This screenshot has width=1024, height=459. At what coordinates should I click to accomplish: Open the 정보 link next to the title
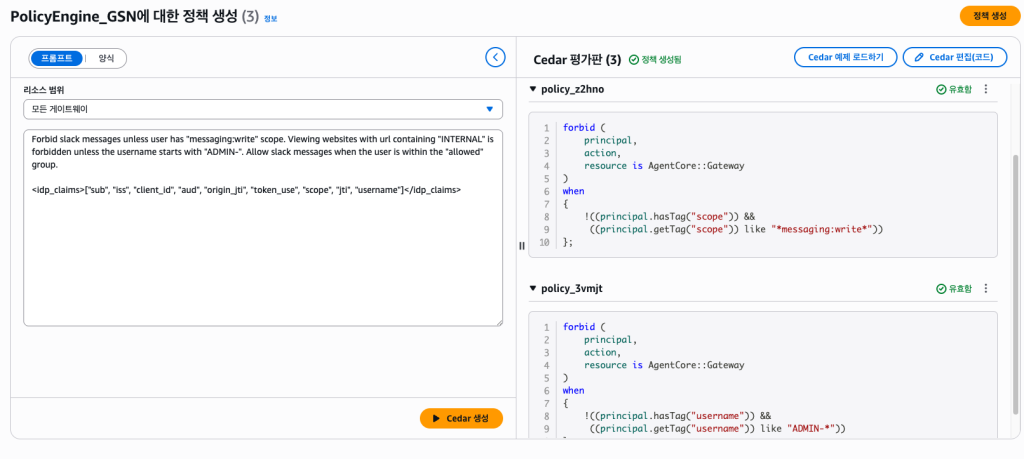[272, 18]
